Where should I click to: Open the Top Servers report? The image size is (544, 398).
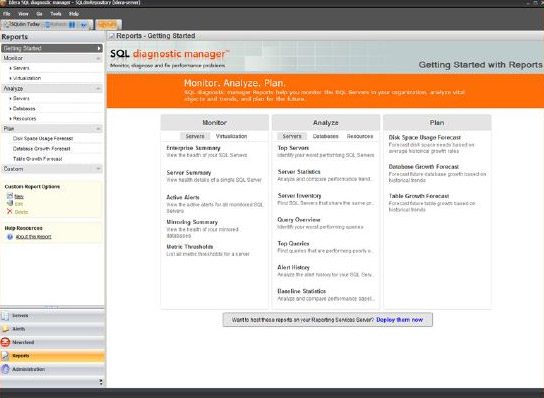293,148
